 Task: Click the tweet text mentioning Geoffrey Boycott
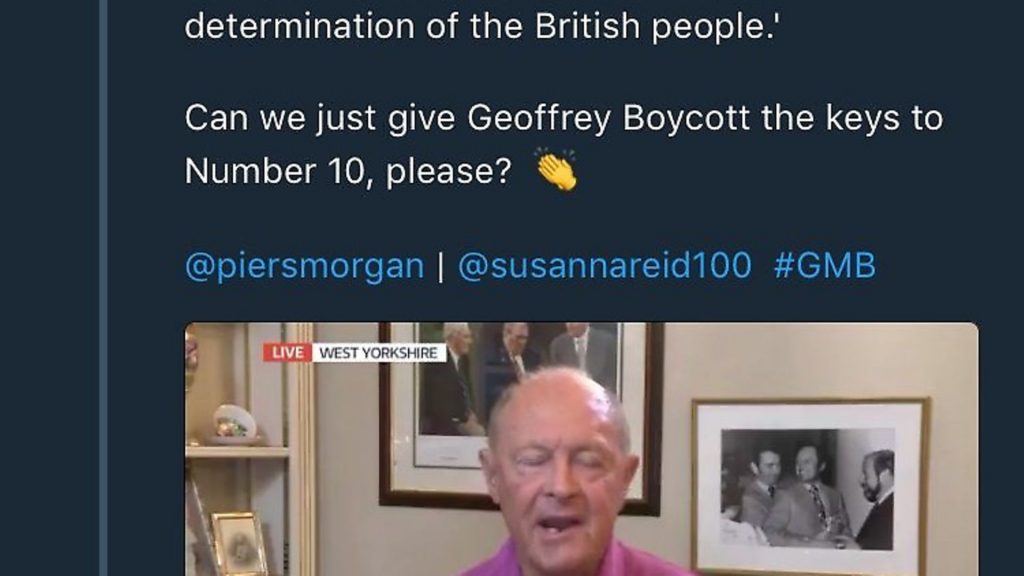[x=564, y=144]
